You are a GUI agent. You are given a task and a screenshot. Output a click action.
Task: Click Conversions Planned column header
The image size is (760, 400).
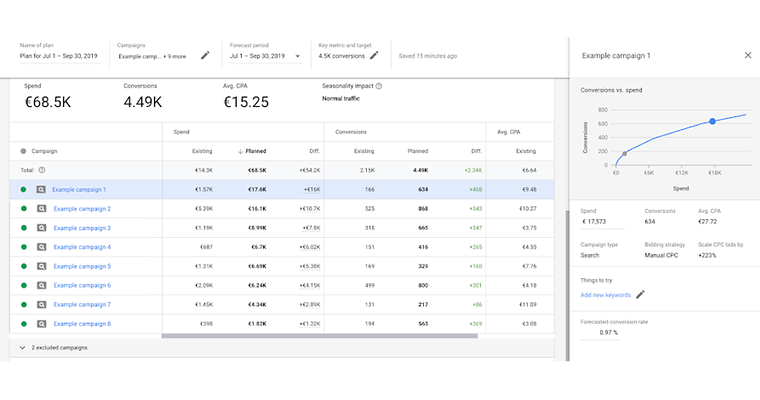pyautogui.click(x=418, y=151)
